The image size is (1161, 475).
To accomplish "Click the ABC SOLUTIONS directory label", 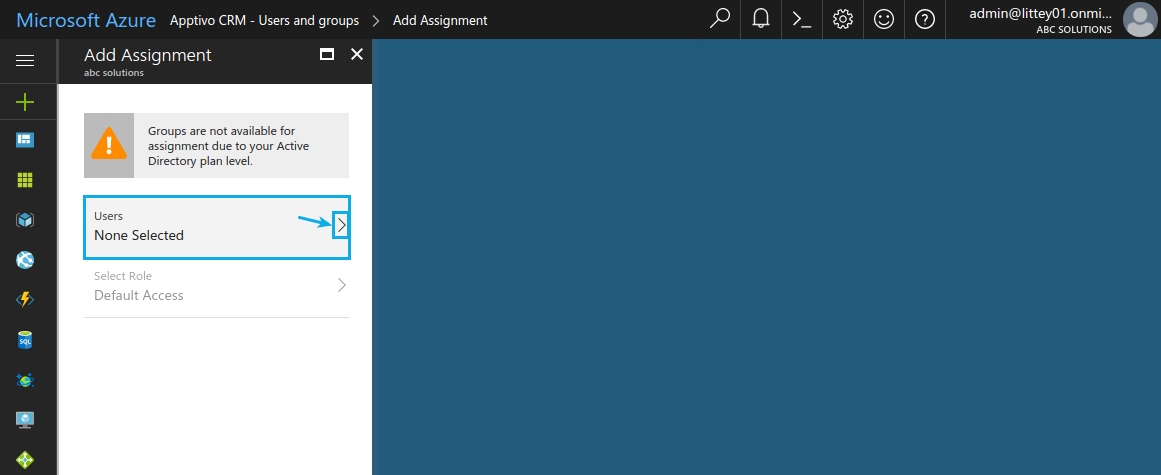I will point(1074,30).
